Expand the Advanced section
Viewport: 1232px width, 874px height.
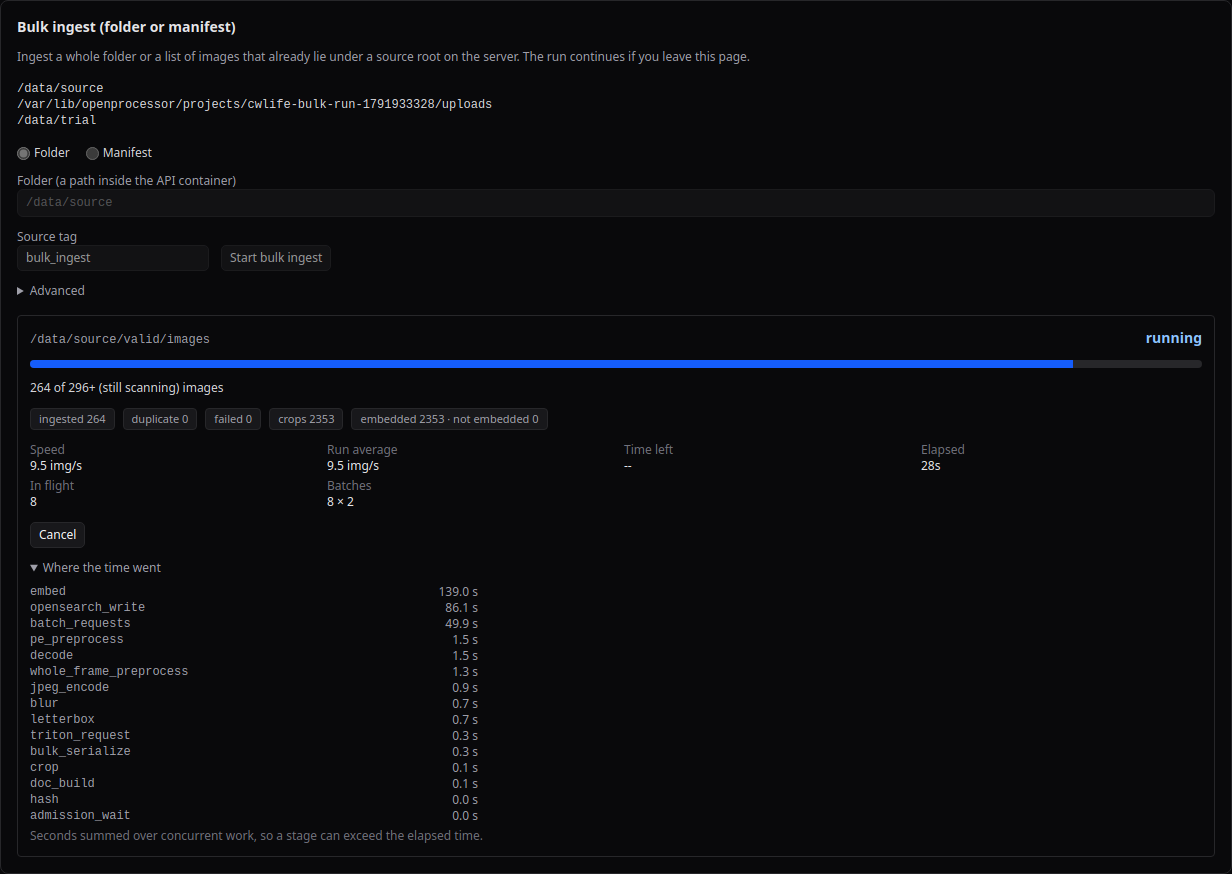click(x=51, y=291)
